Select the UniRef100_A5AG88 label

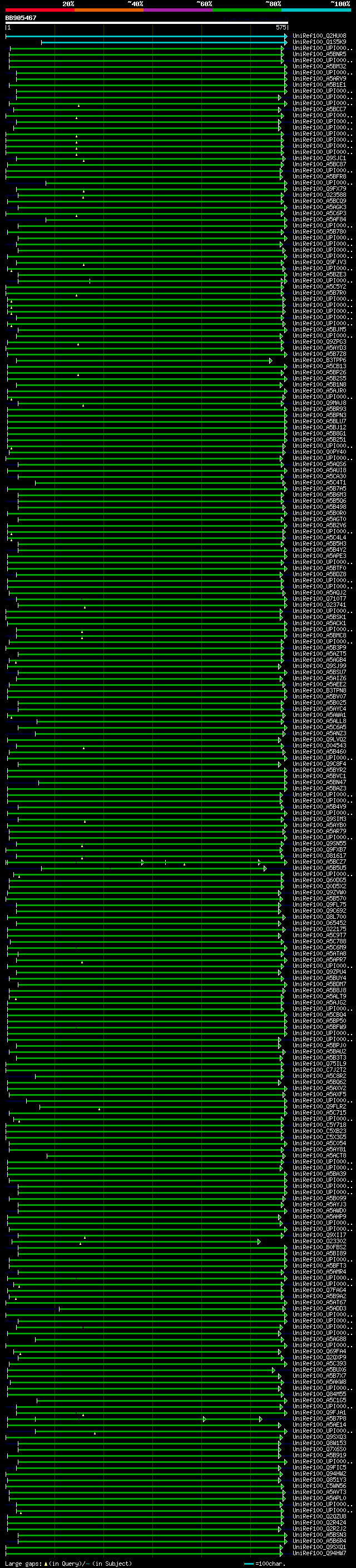[319, 1339]
